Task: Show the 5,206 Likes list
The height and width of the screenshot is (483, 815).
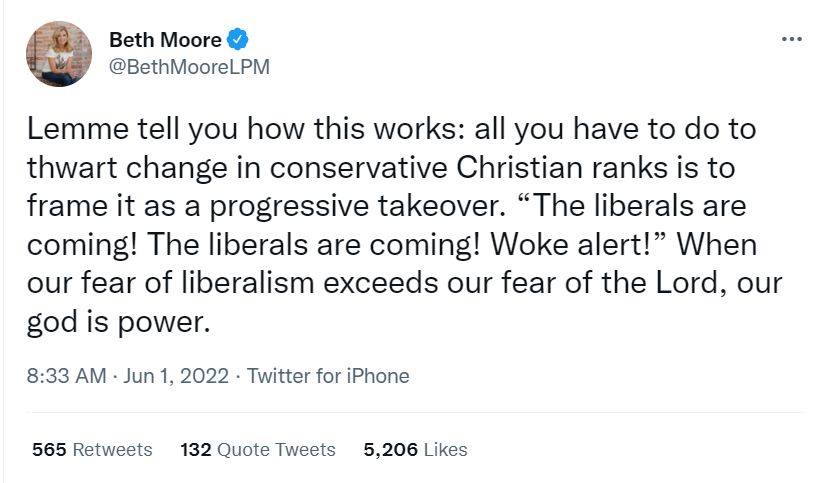Action: tap(415, 449)
